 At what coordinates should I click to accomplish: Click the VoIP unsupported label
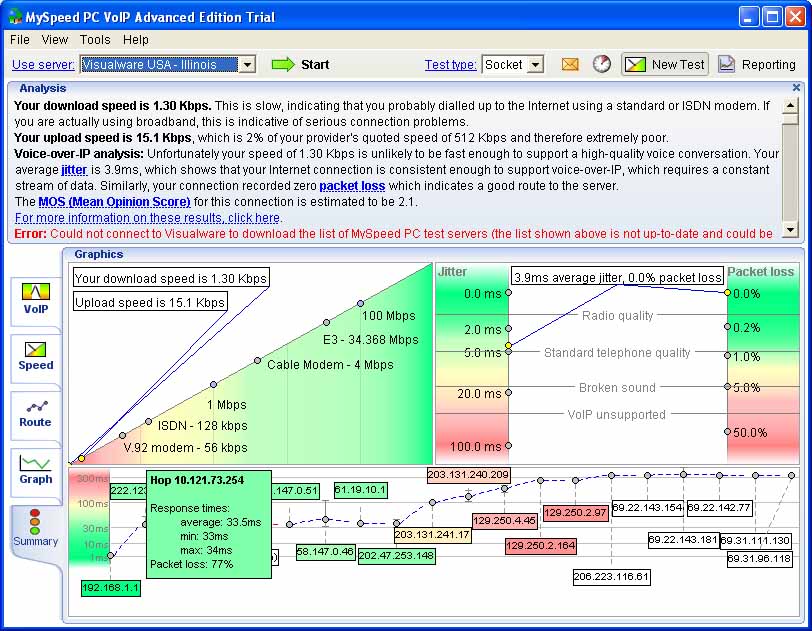(x=616, y=414)
